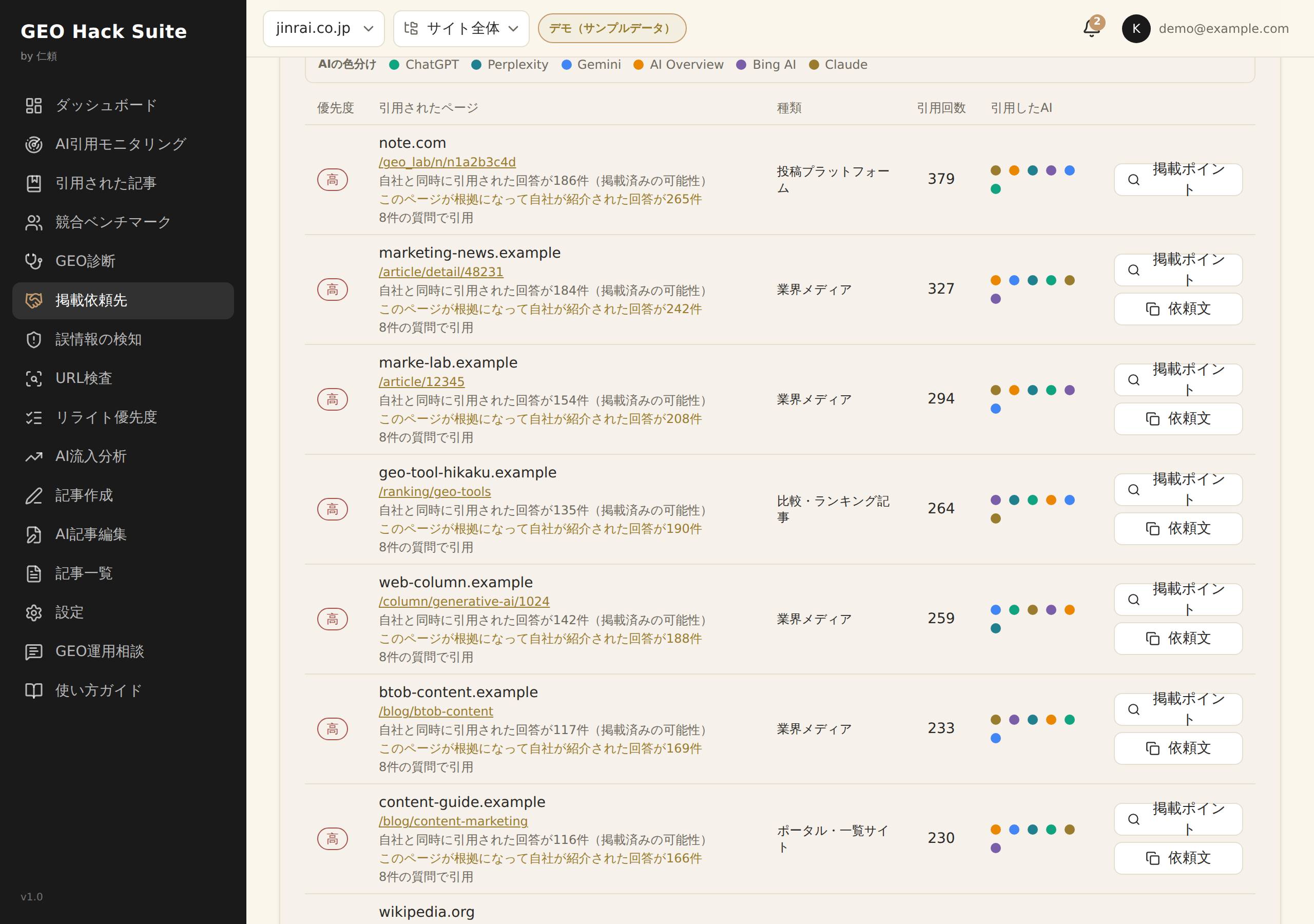Click the リライト優先度 checklist icon

coord(34,417)
